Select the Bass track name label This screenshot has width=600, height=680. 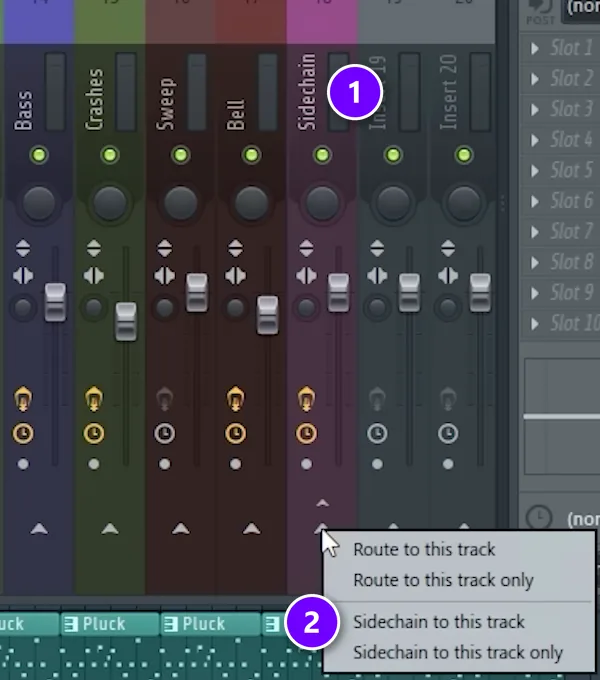point(23,110)
